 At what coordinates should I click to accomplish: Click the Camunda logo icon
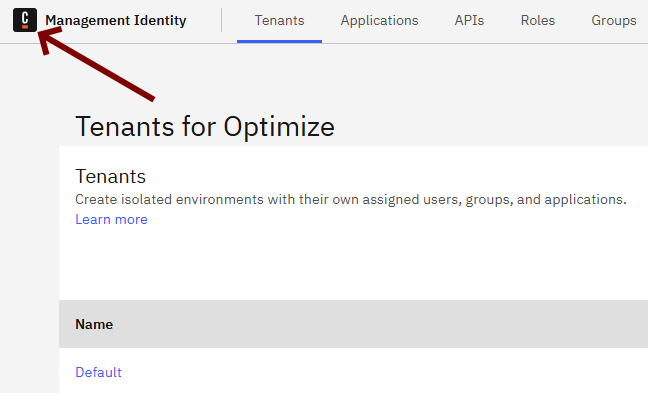[x=25, y=20]
